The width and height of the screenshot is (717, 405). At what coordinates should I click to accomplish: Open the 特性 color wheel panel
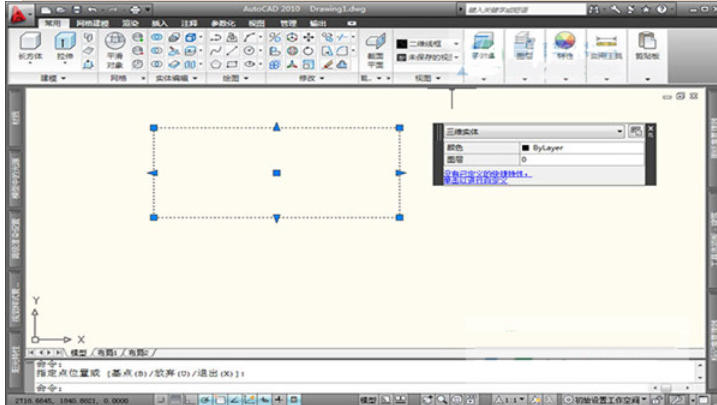565,45
